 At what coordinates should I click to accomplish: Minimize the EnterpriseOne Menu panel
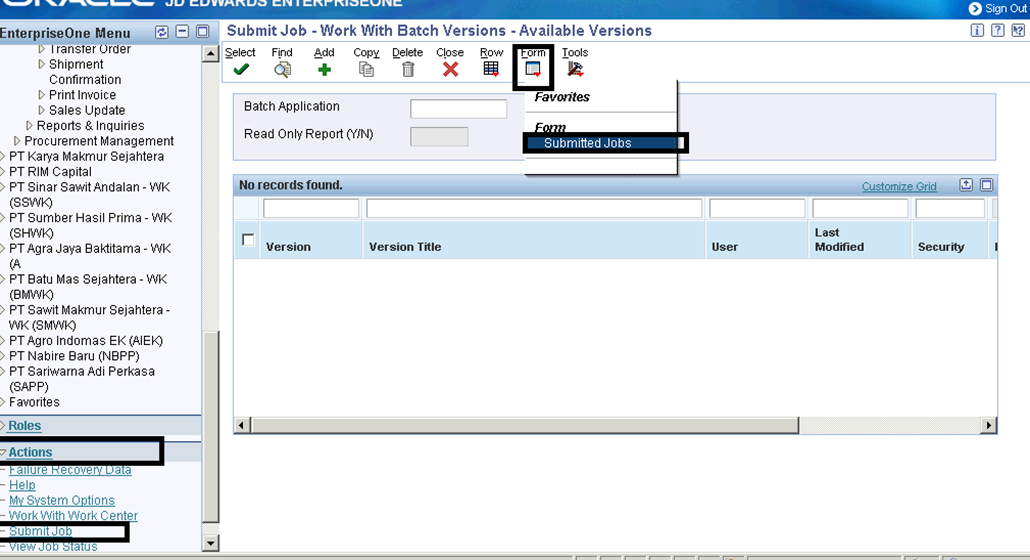point(183,32)
